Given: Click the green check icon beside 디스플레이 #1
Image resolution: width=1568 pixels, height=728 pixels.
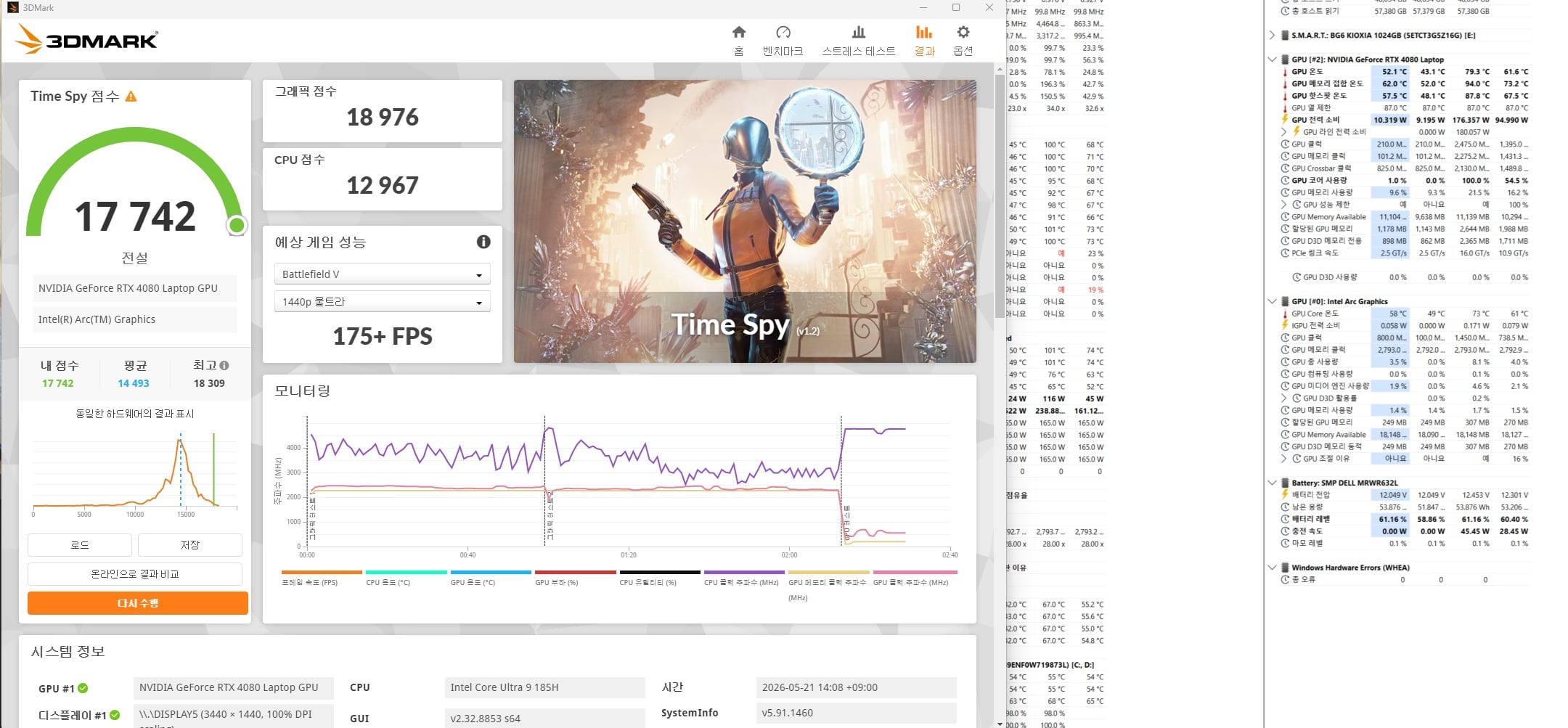Looking at the screenshot, I should 115,715.
